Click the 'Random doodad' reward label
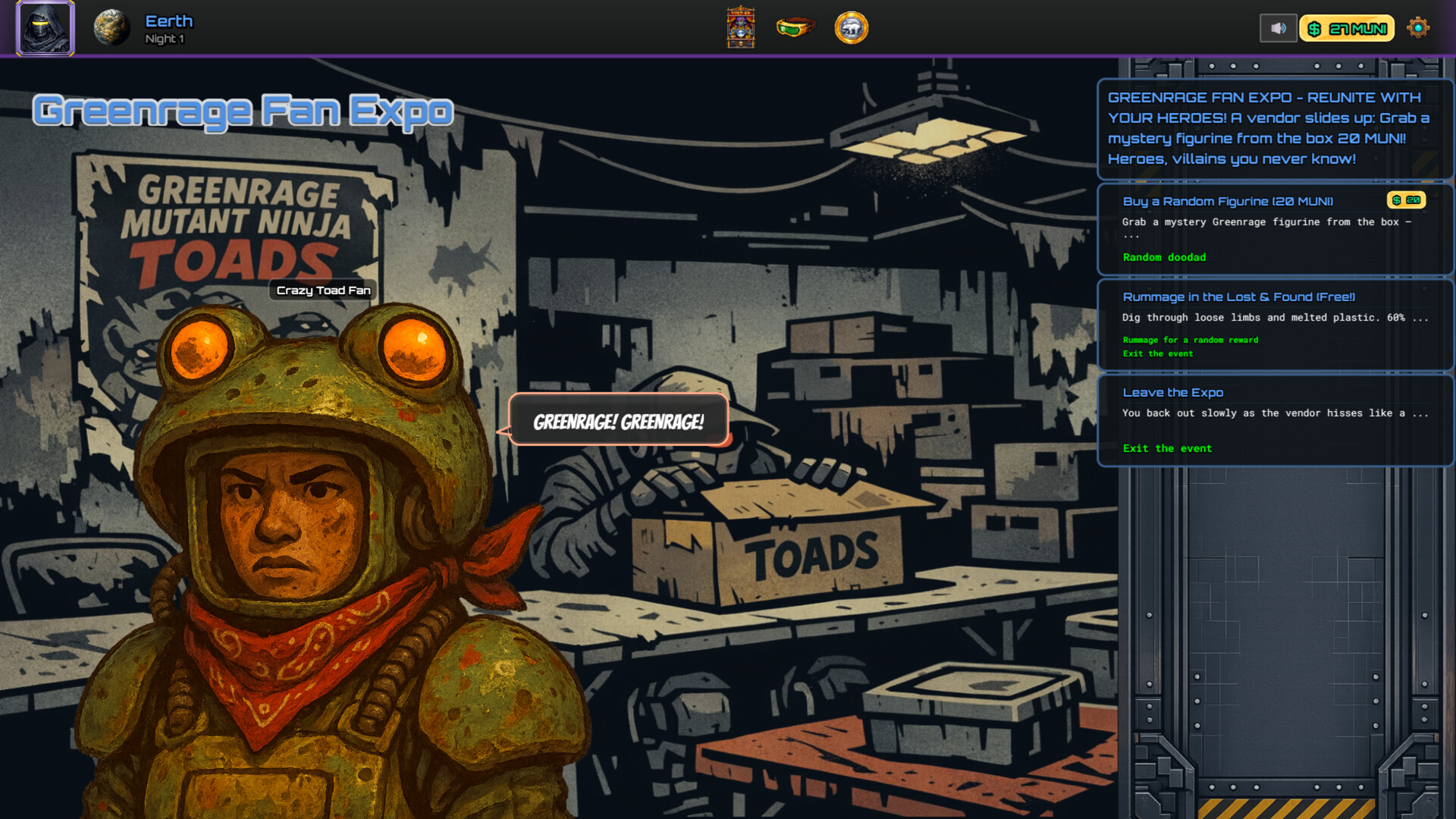Screen dimensions: 1456x819 pos(1164,257)
